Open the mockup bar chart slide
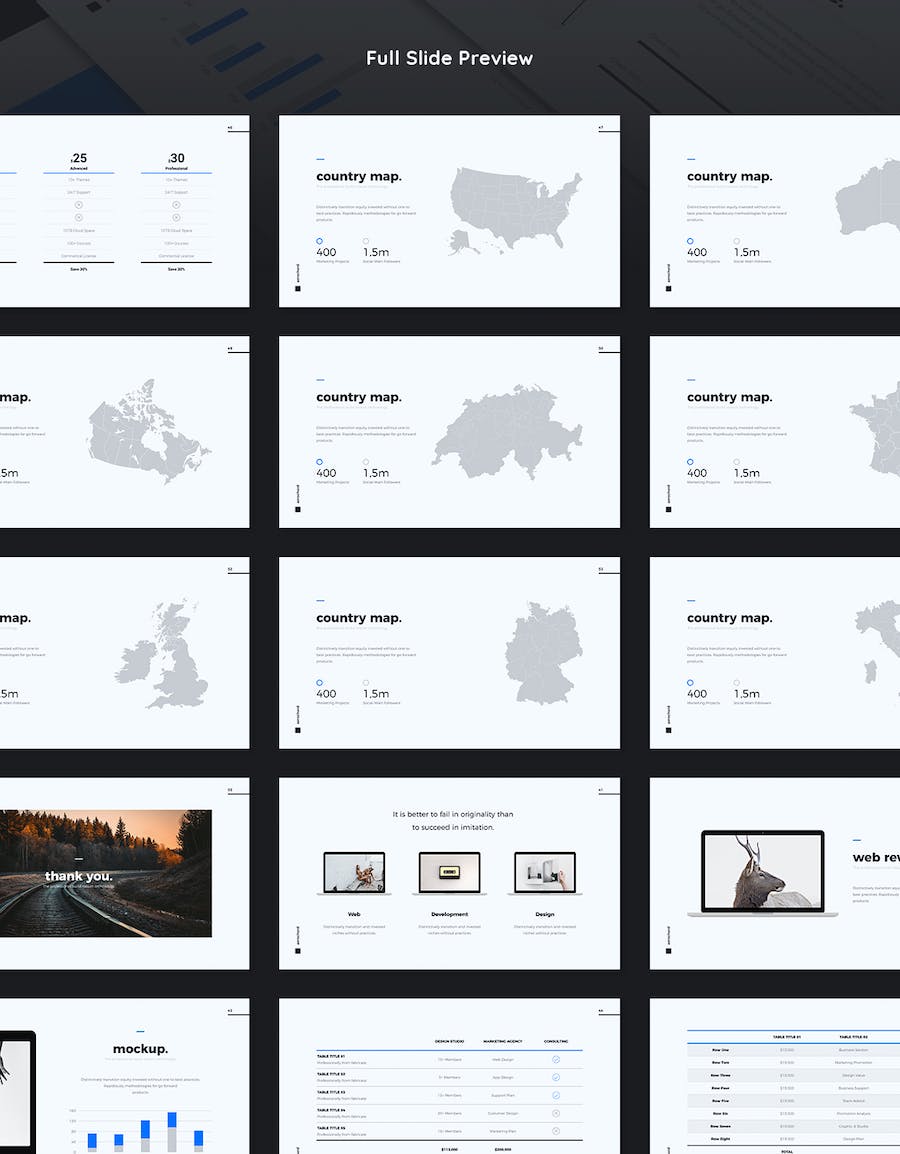Image resolution: width=900 pixels, height=1154 pixels. pyautogui.click(x=124, y=1076)
